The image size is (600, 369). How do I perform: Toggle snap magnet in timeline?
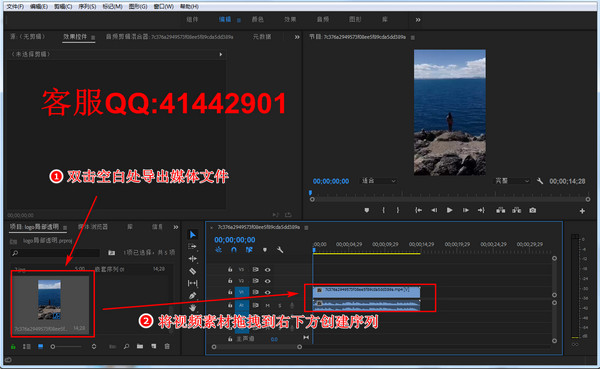234,250
